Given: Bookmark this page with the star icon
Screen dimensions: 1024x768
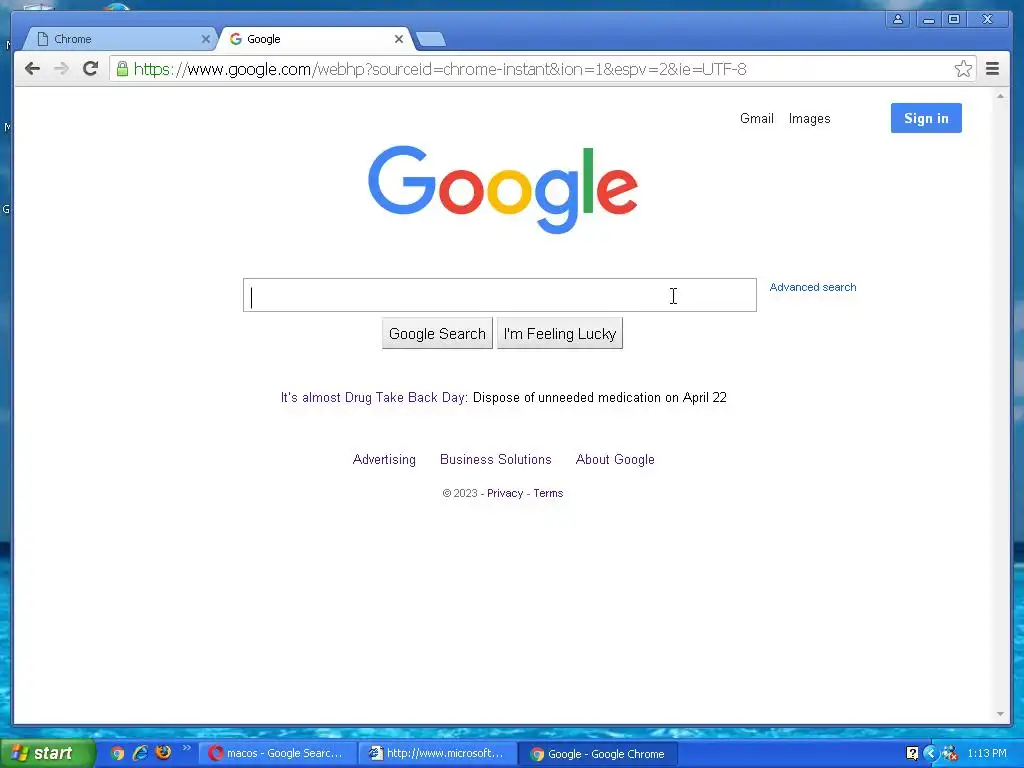Looking at the screenshot, I should (963, 69).
